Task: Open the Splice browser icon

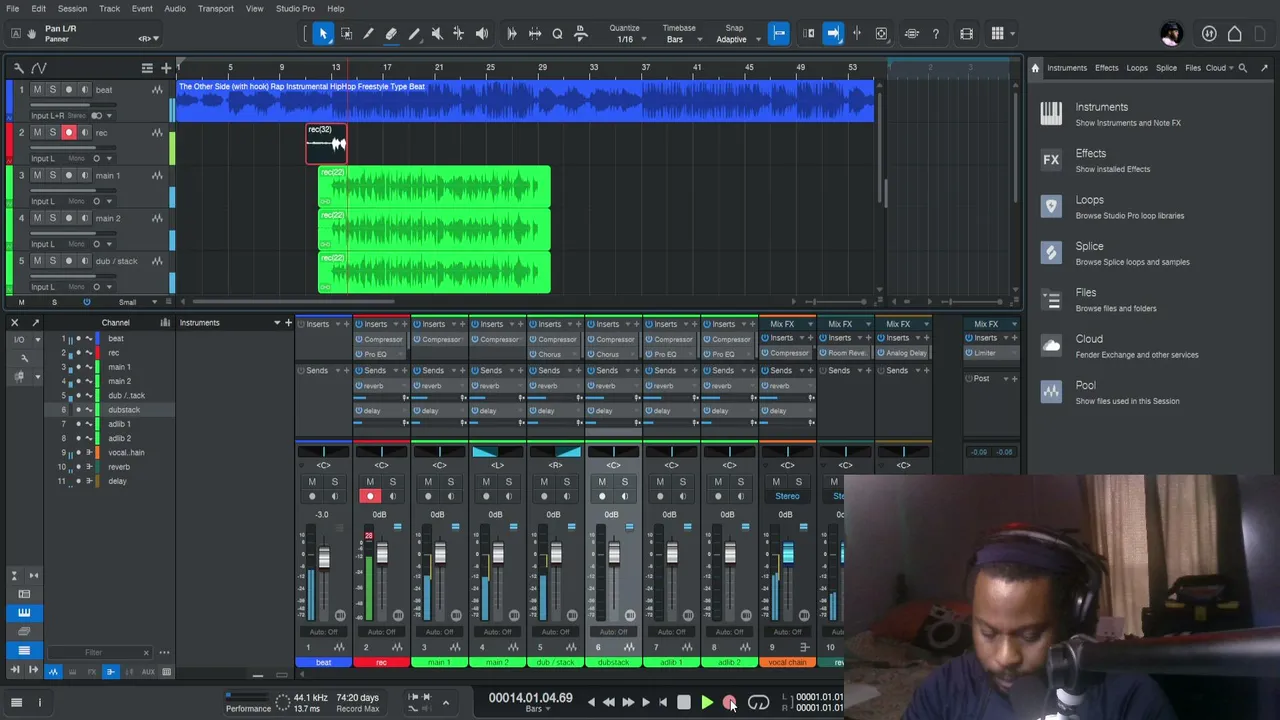Action: click(x=1051, y=253)
